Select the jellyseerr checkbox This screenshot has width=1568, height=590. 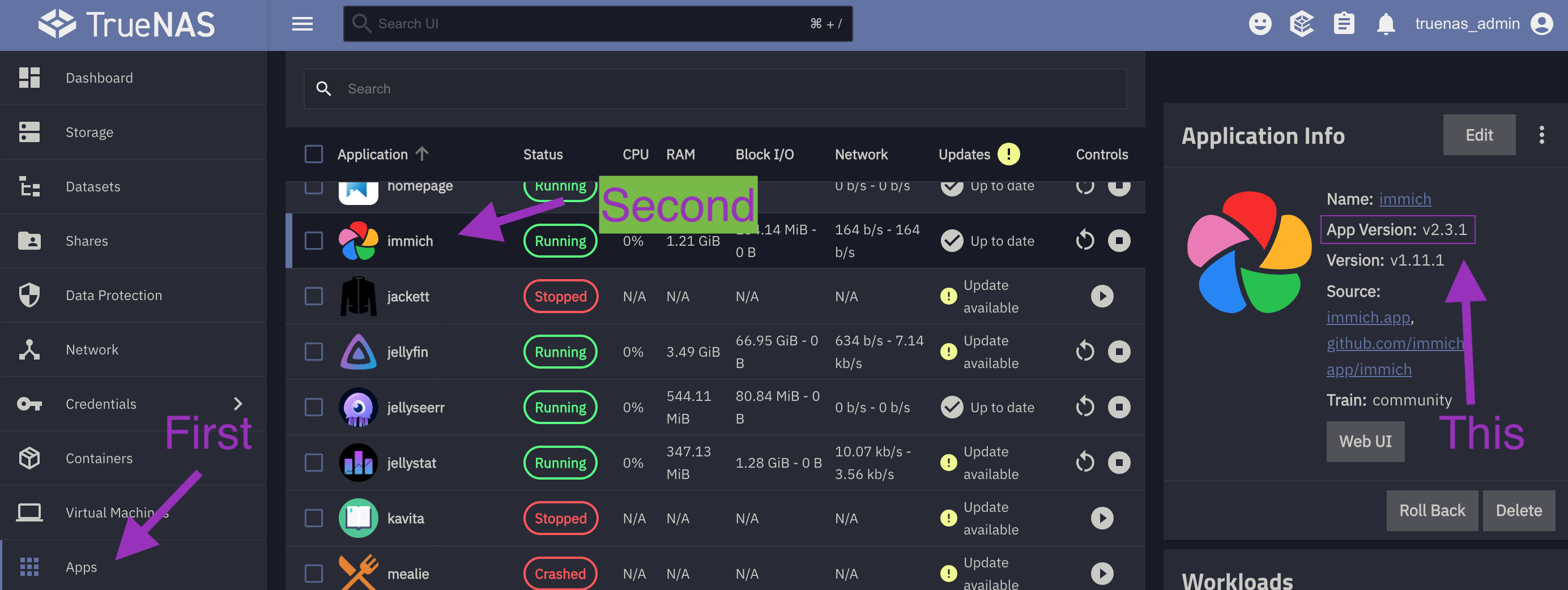[313, 408]
